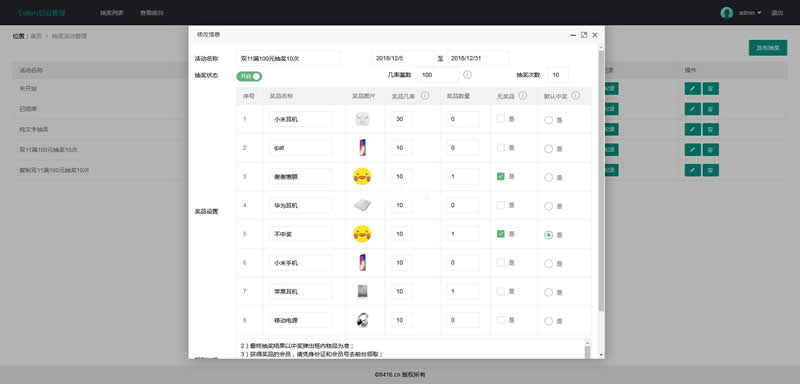Uncheck 无奖品 checkbox for 谢谢惠顾
The image size is (800, 384).
point(501,176)
